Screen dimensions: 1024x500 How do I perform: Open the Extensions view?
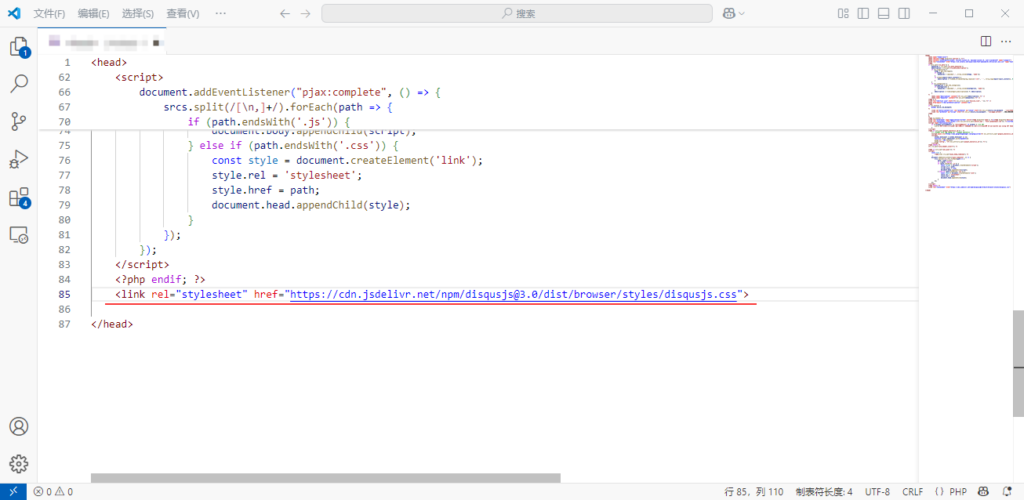19,197
